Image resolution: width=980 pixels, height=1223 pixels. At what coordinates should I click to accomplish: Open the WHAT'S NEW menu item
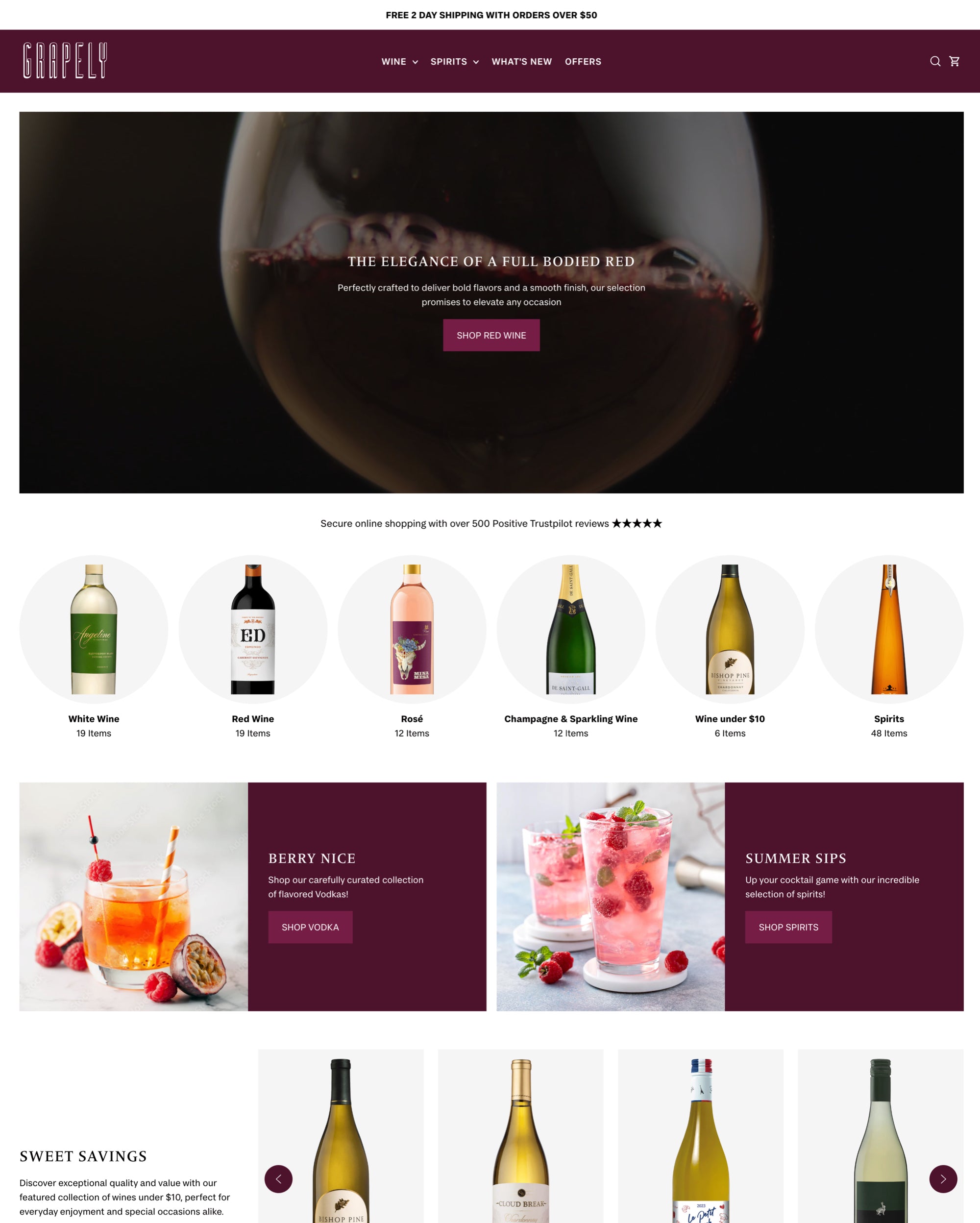[x=521, y=61]
